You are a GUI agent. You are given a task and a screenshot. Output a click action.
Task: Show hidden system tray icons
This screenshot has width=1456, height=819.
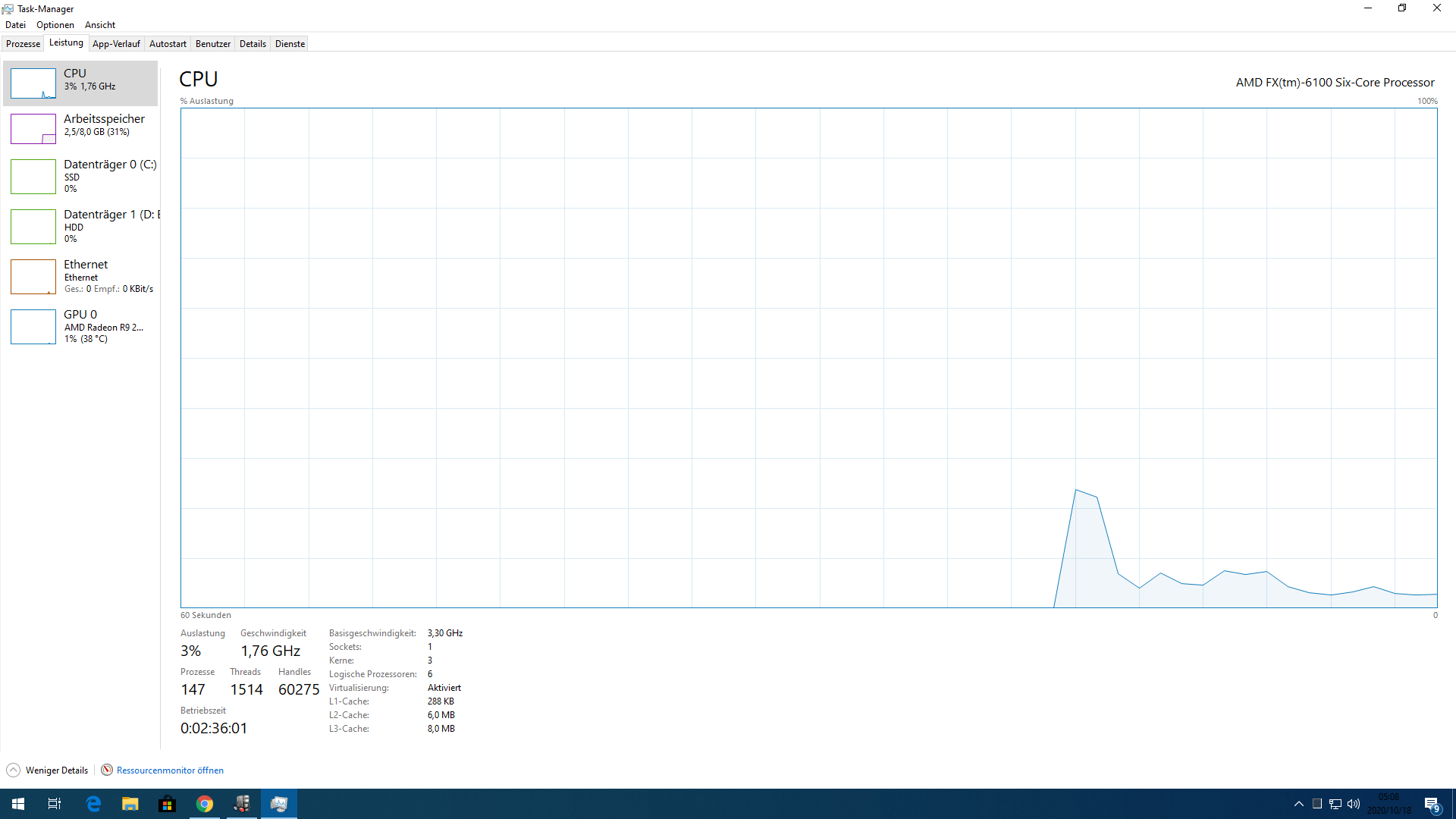pos(1298,804)
